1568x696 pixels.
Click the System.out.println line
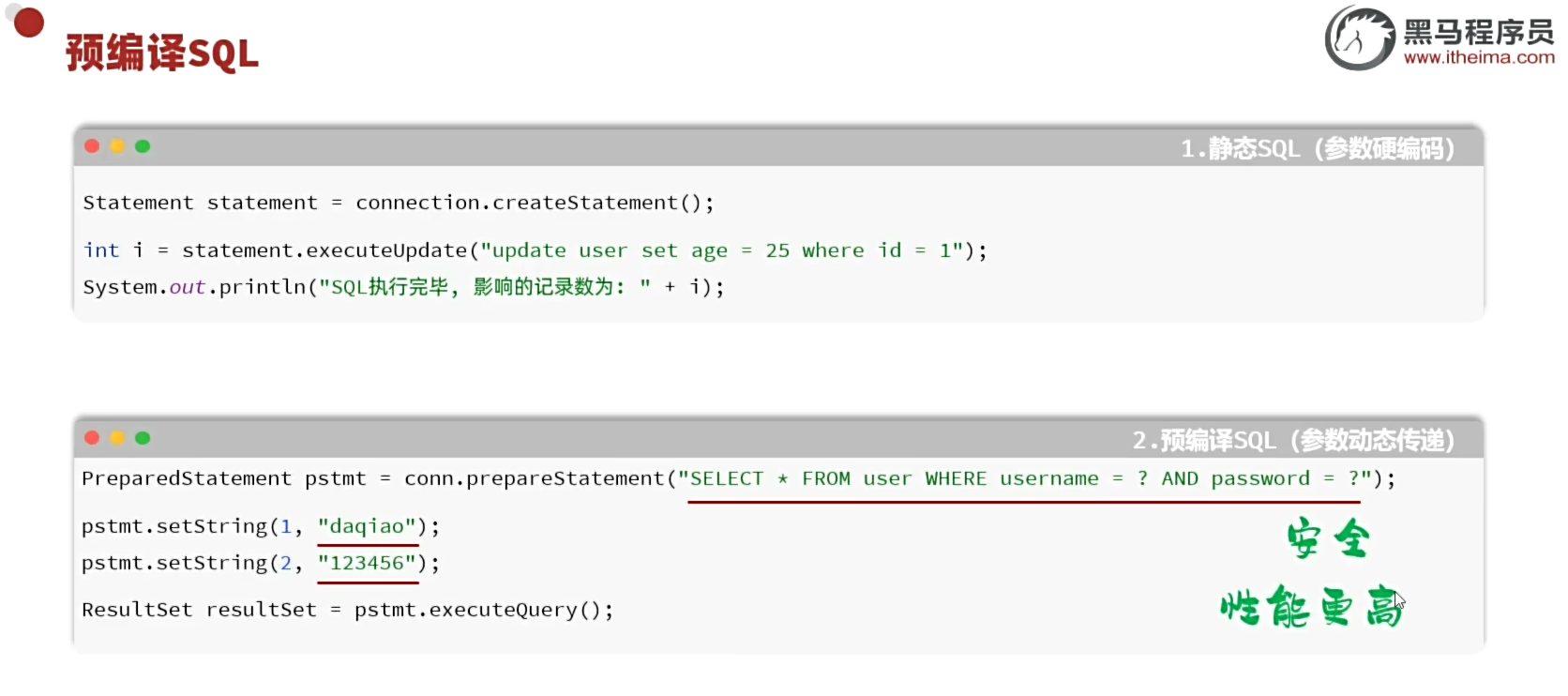pos(403,287)
